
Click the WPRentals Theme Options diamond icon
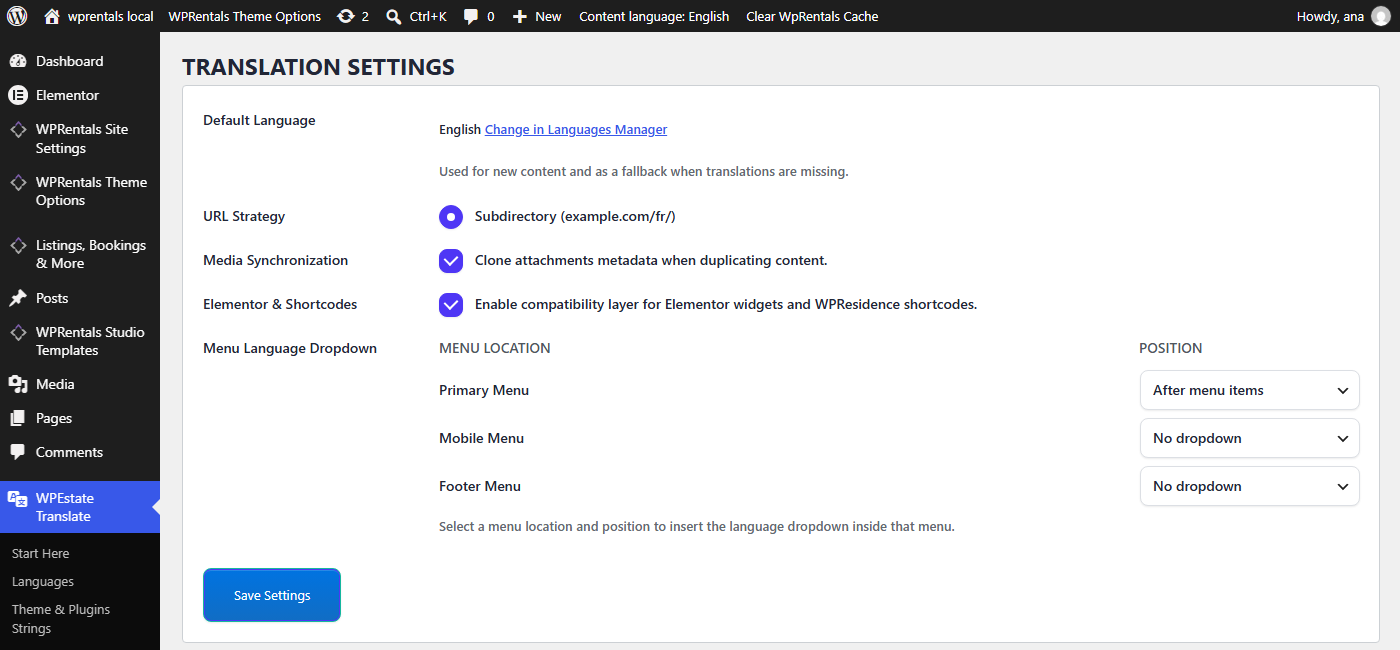(17, 182)
